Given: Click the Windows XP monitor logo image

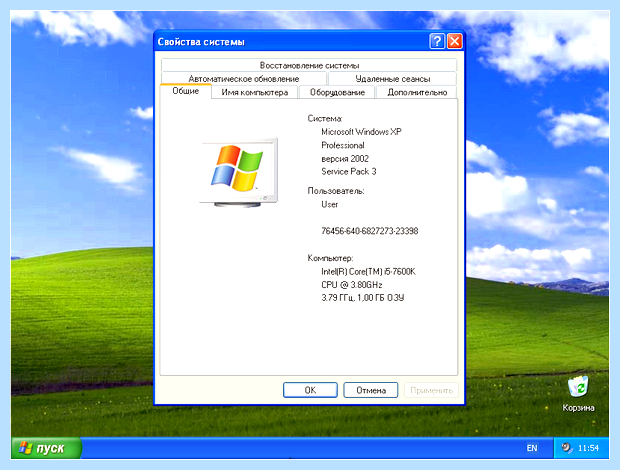Looking at the screenshot, I should tap(239, 172).
